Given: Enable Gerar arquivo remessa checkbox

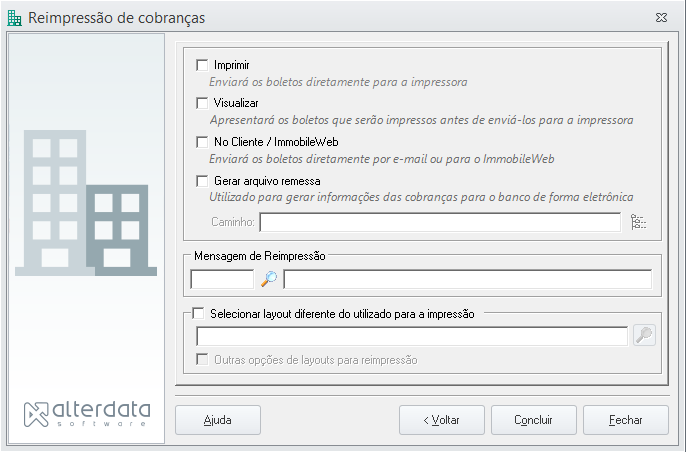Looking at the screenshot, I should pos(202,181).
